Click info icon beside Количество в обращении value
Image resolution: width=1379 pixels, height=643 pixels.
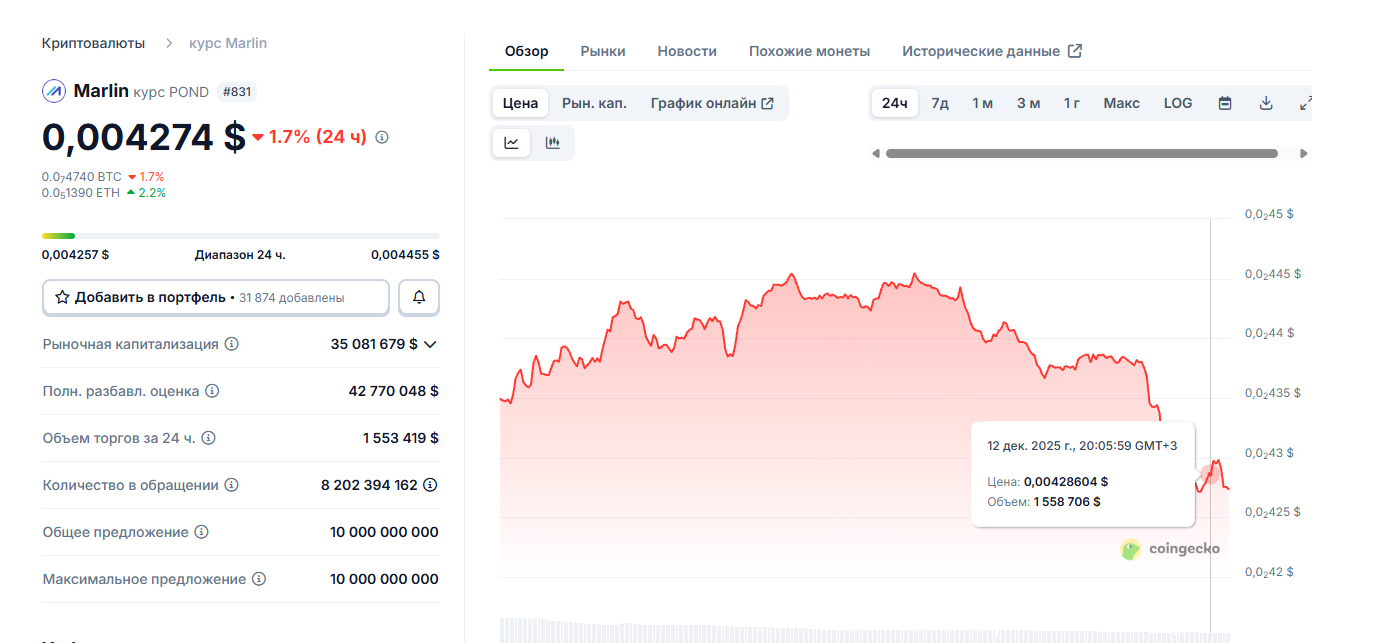(x=430, y=485)
